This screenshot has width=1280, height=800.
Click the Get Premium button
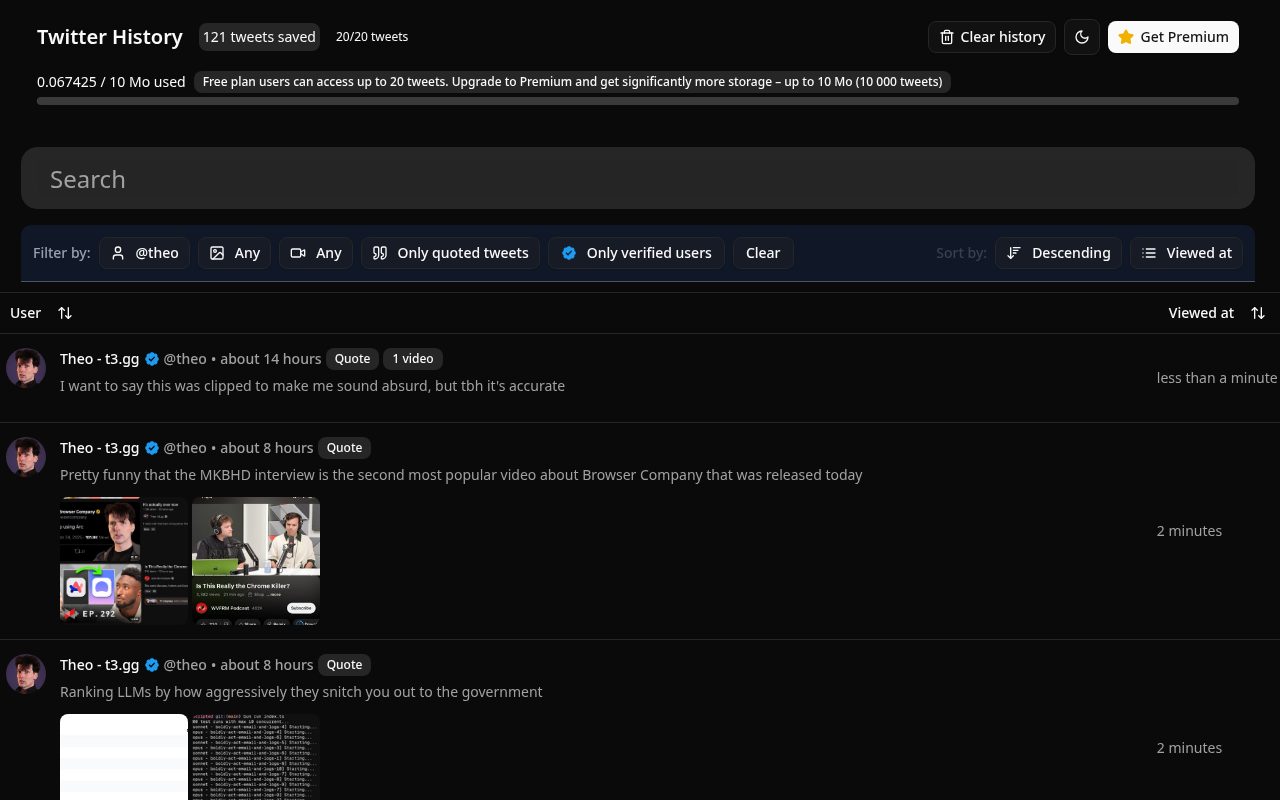(1173, 37)
